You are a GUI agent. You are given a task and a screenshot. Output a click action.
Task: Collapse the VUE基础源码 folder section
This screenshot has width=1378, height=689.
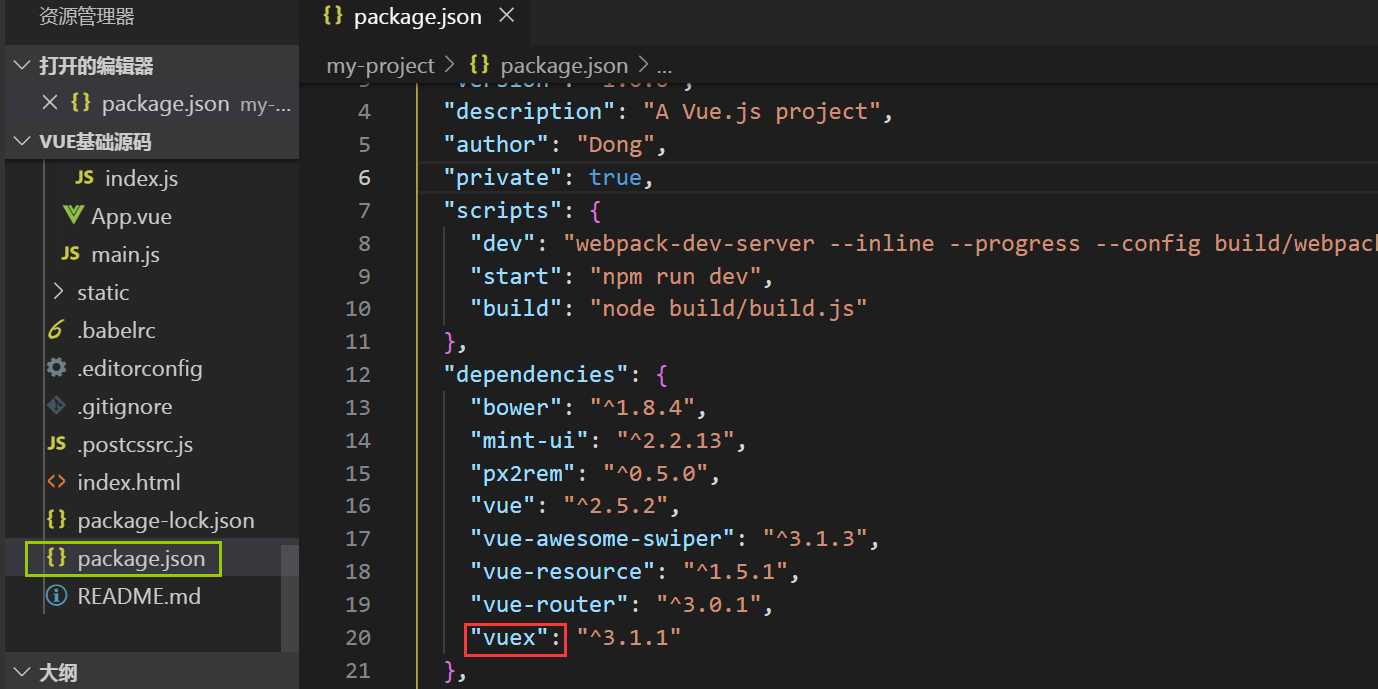point(22,142)
